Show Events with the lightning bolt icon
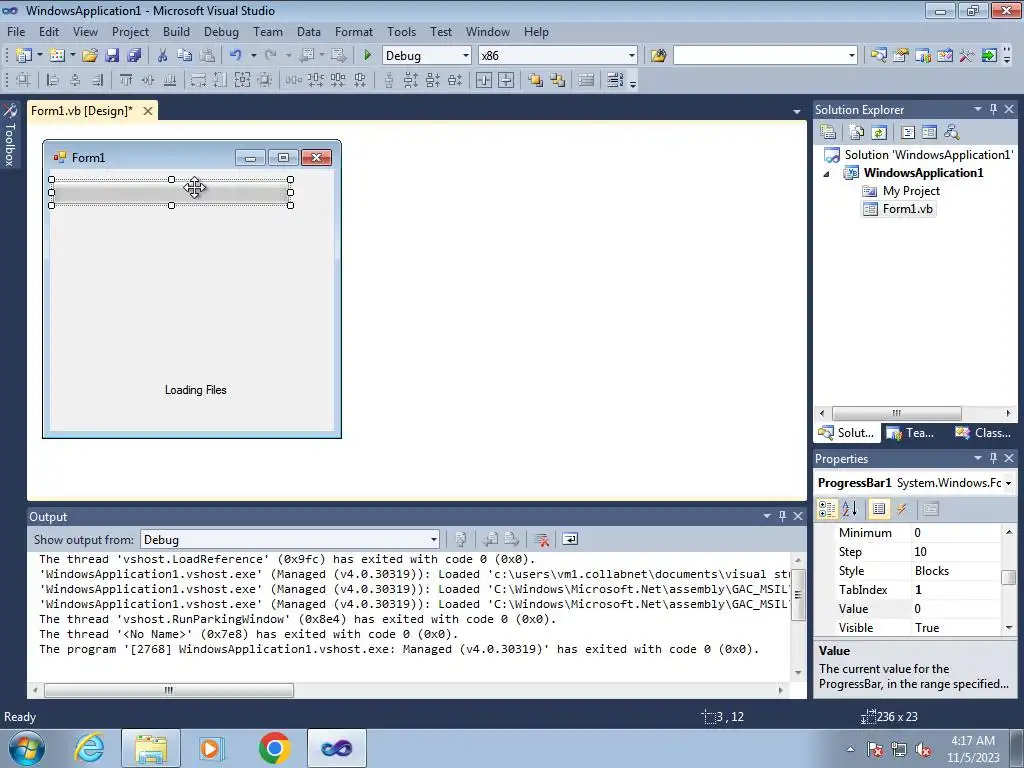Viewport: 1024px width, 768px height. click(x=901, y=509)
